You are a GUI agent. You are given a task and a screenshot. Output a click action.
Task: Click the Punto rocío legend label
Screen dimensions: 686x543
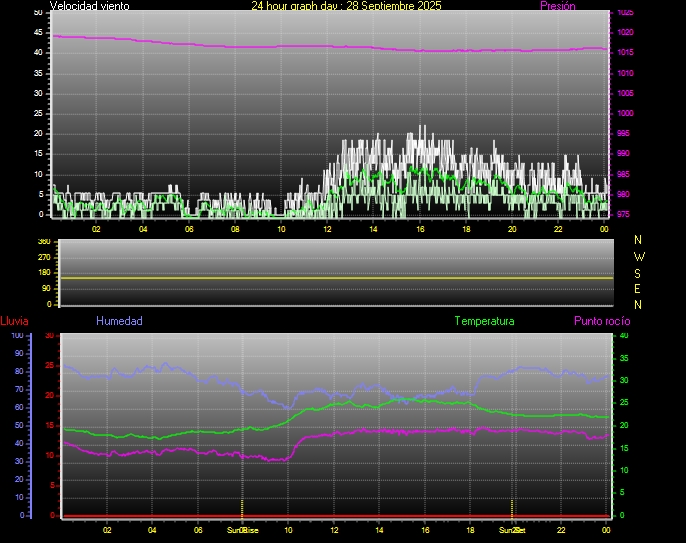[601, 321]
